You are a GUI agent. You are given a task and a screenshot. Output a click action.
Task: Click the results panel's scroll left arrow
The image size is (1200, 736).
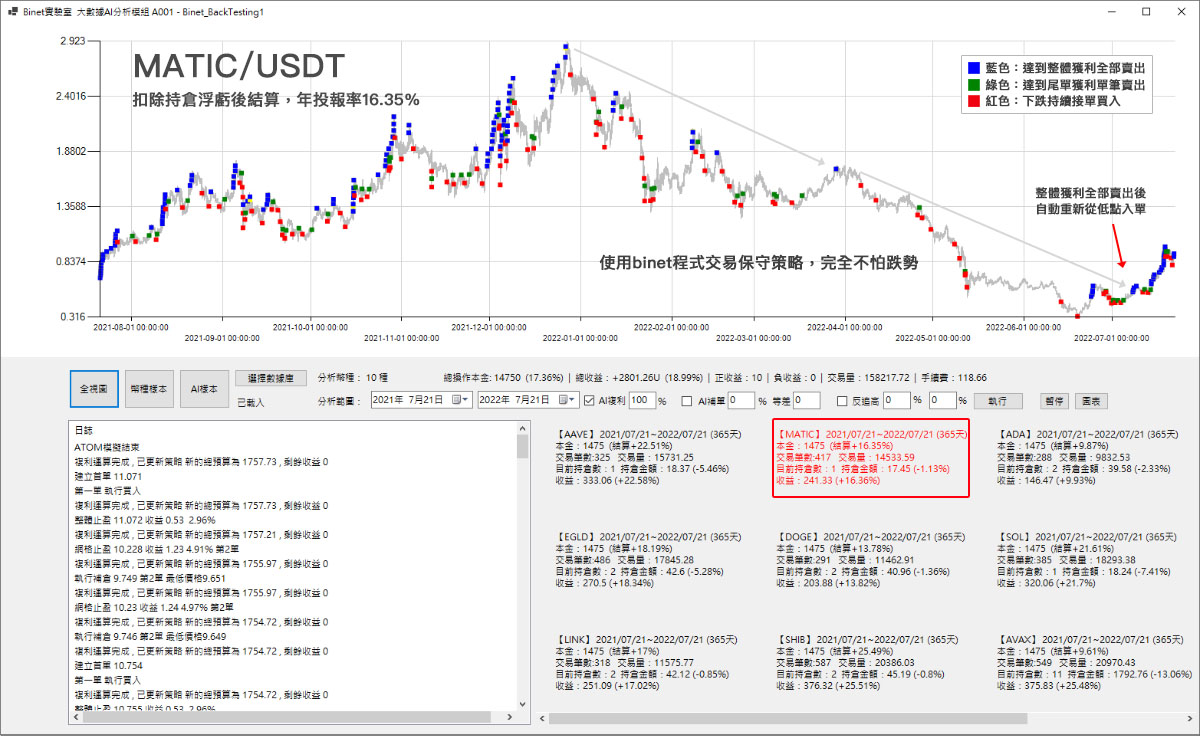[x=543, y=718]
